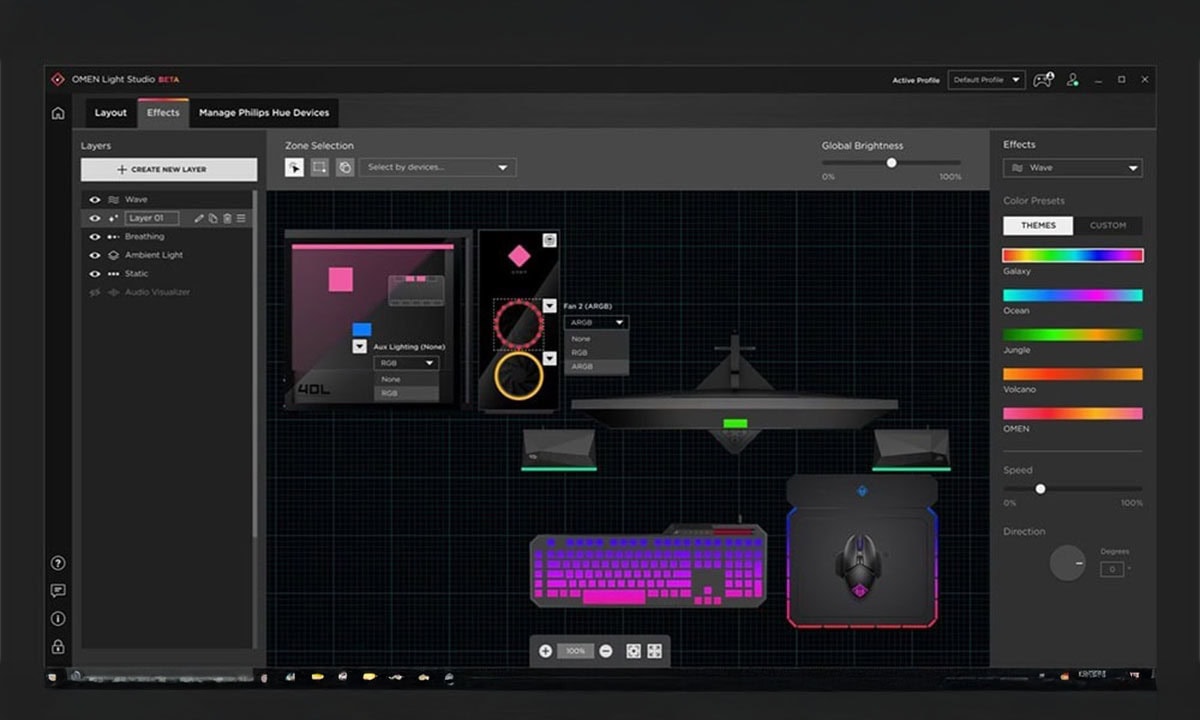Click the Global Brightness slider handle

tap(891, 163)
